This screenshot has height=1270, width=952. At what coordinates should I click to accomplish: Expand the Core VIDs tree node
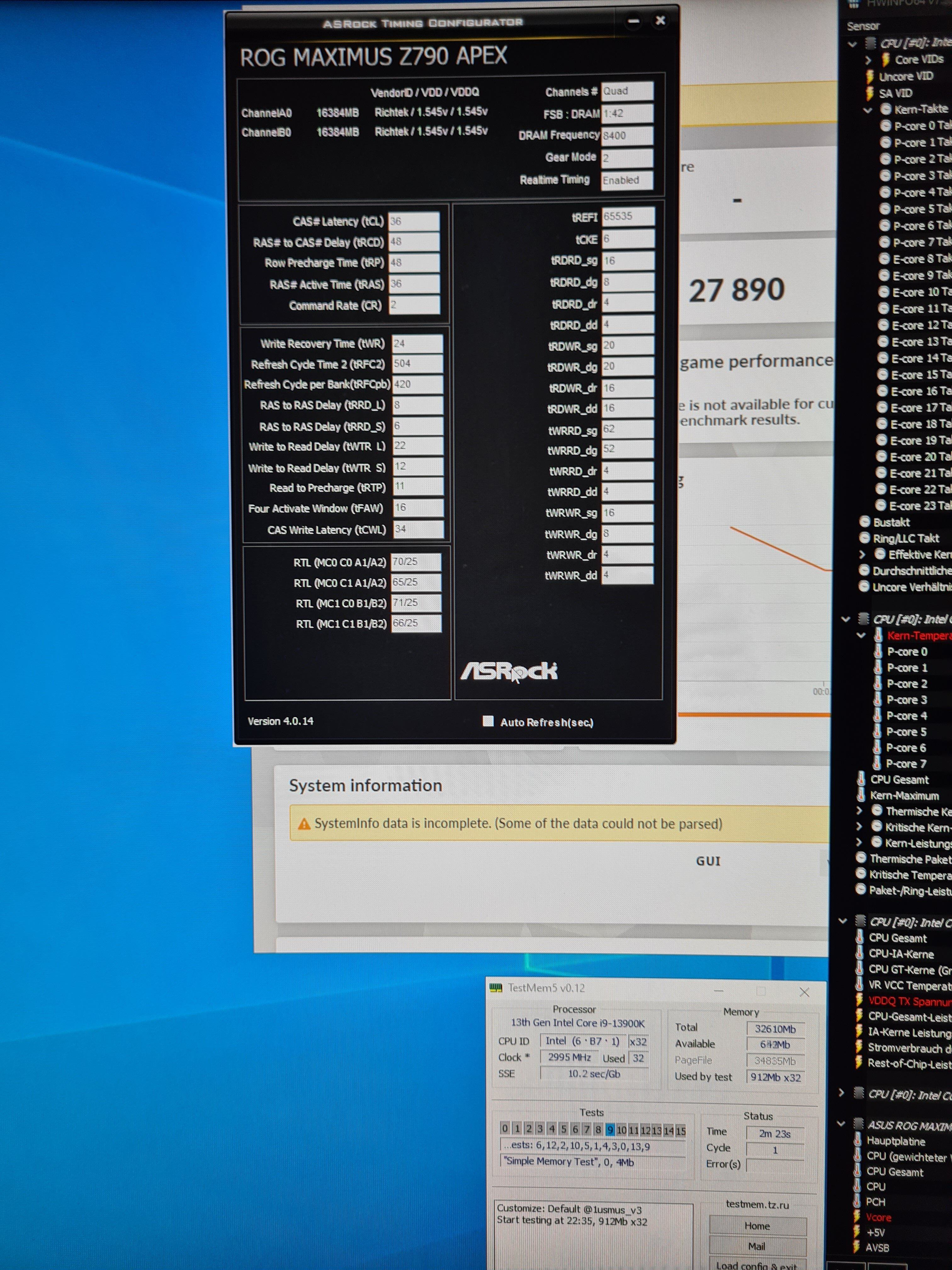click(868, 60)
